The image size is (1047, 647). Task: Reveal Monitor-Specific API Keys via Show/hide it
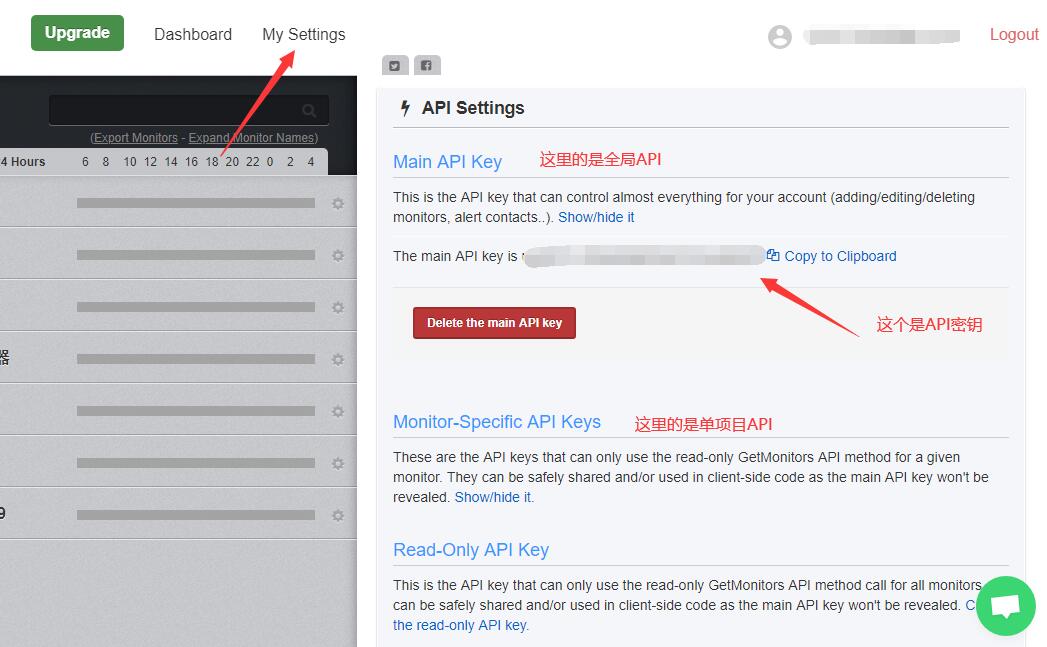tap(492, 497)
